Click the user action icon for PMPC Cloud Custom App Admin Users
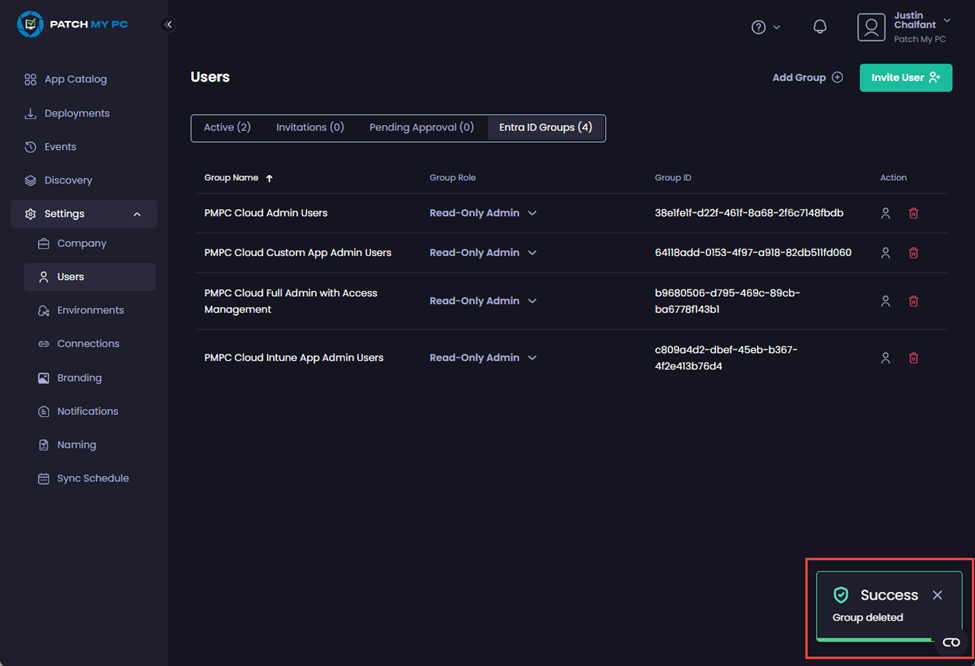 (885, 253)
